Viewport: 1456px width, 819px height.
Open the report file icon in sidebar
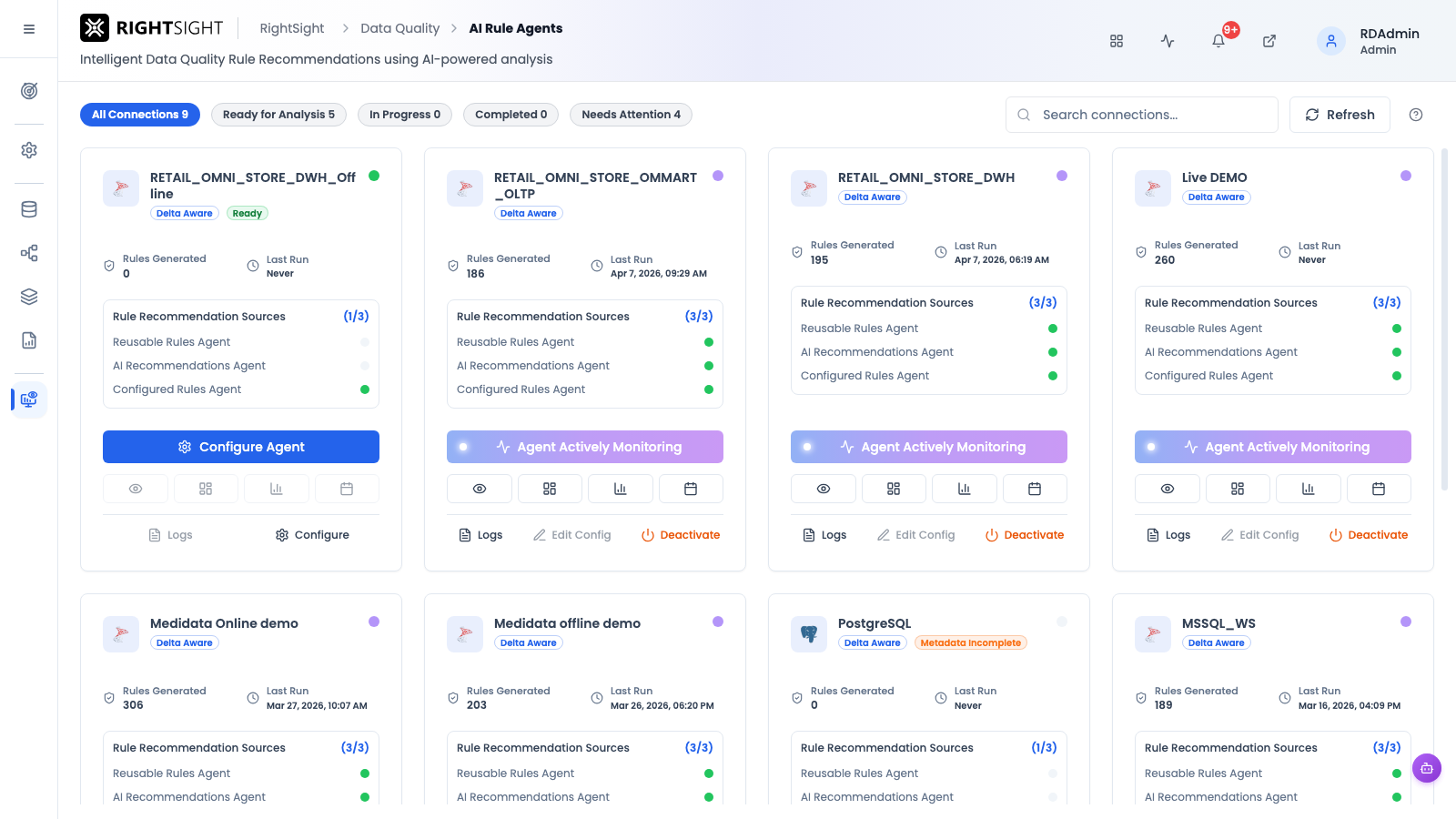pyautogui.click(x=29, y=340)
